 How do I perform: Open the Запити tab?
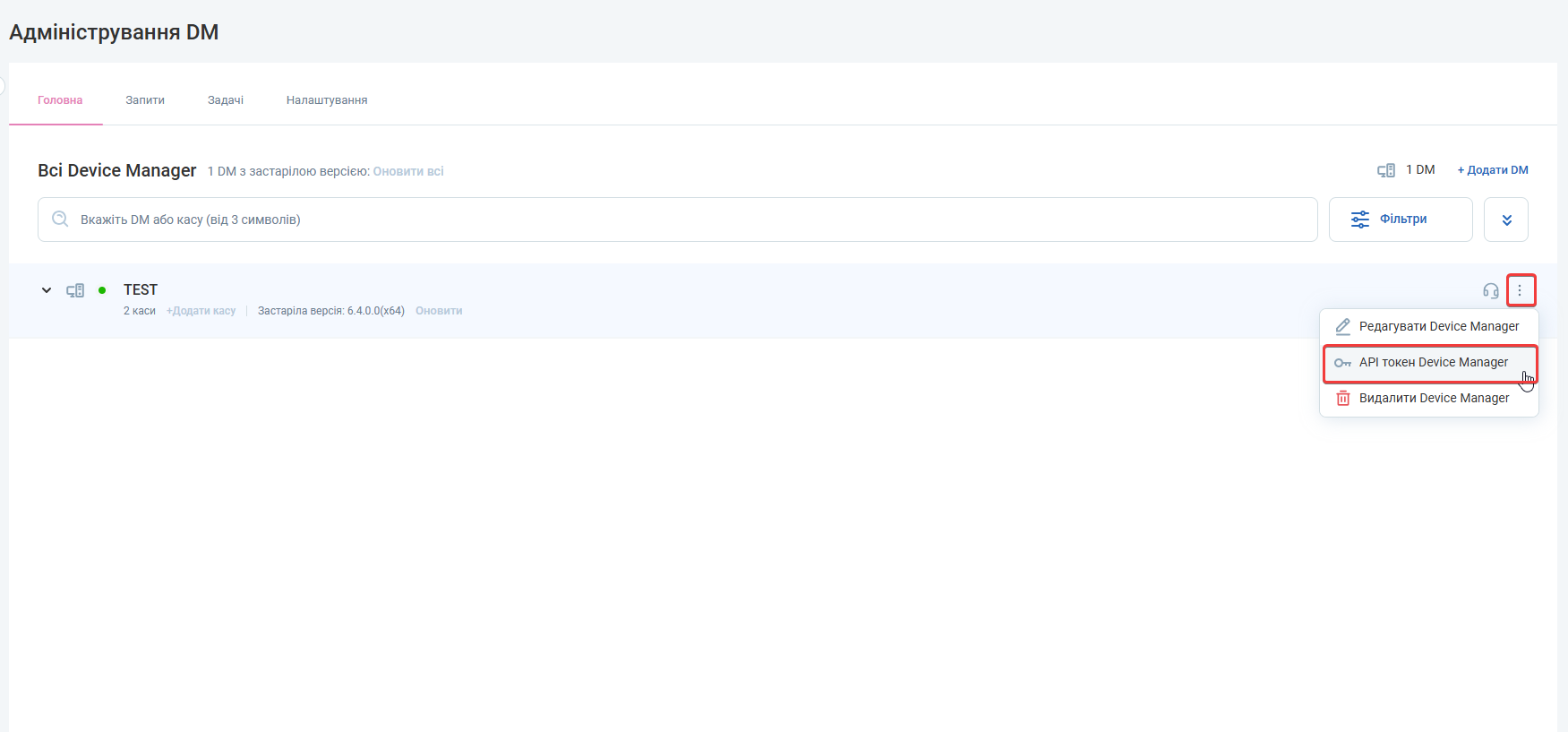click(x=145, y=100)
